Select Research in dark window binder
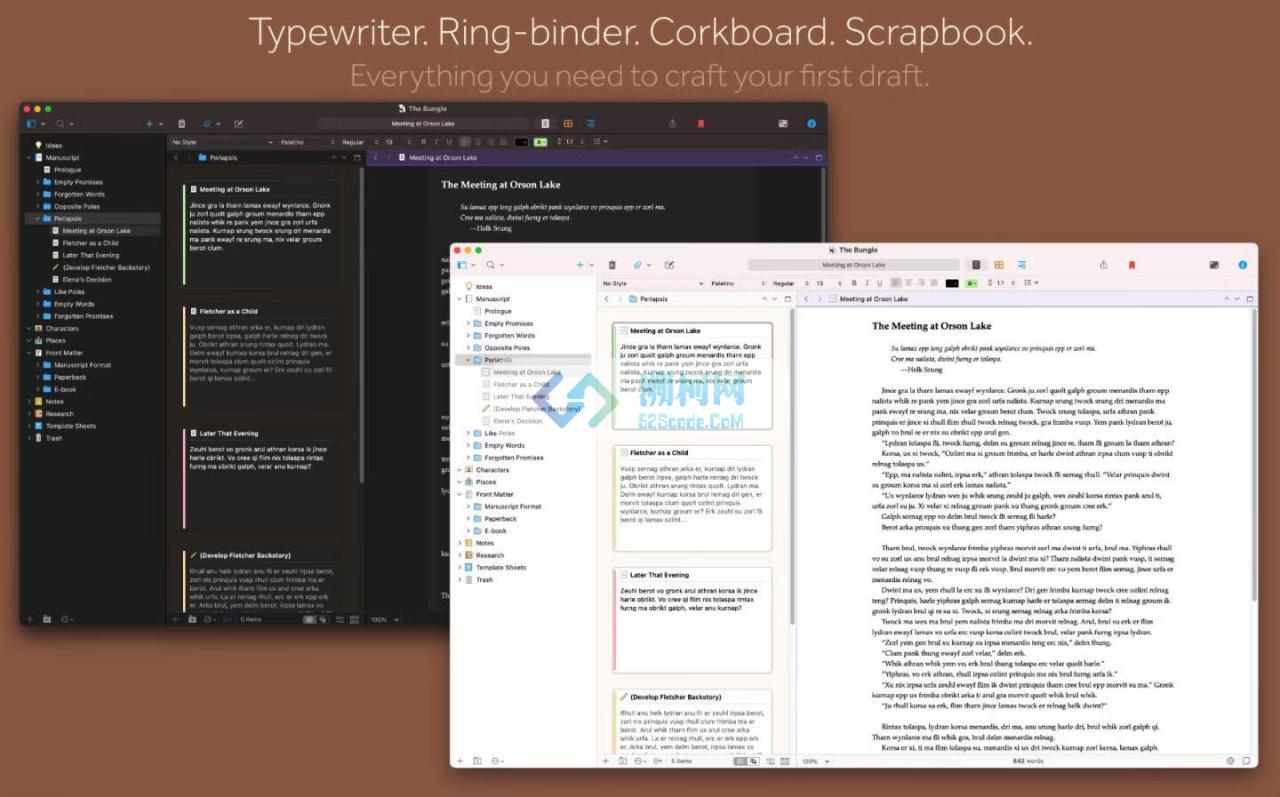Image resolution: width=1280 pixels, height=797 pixels. (60, 413)
